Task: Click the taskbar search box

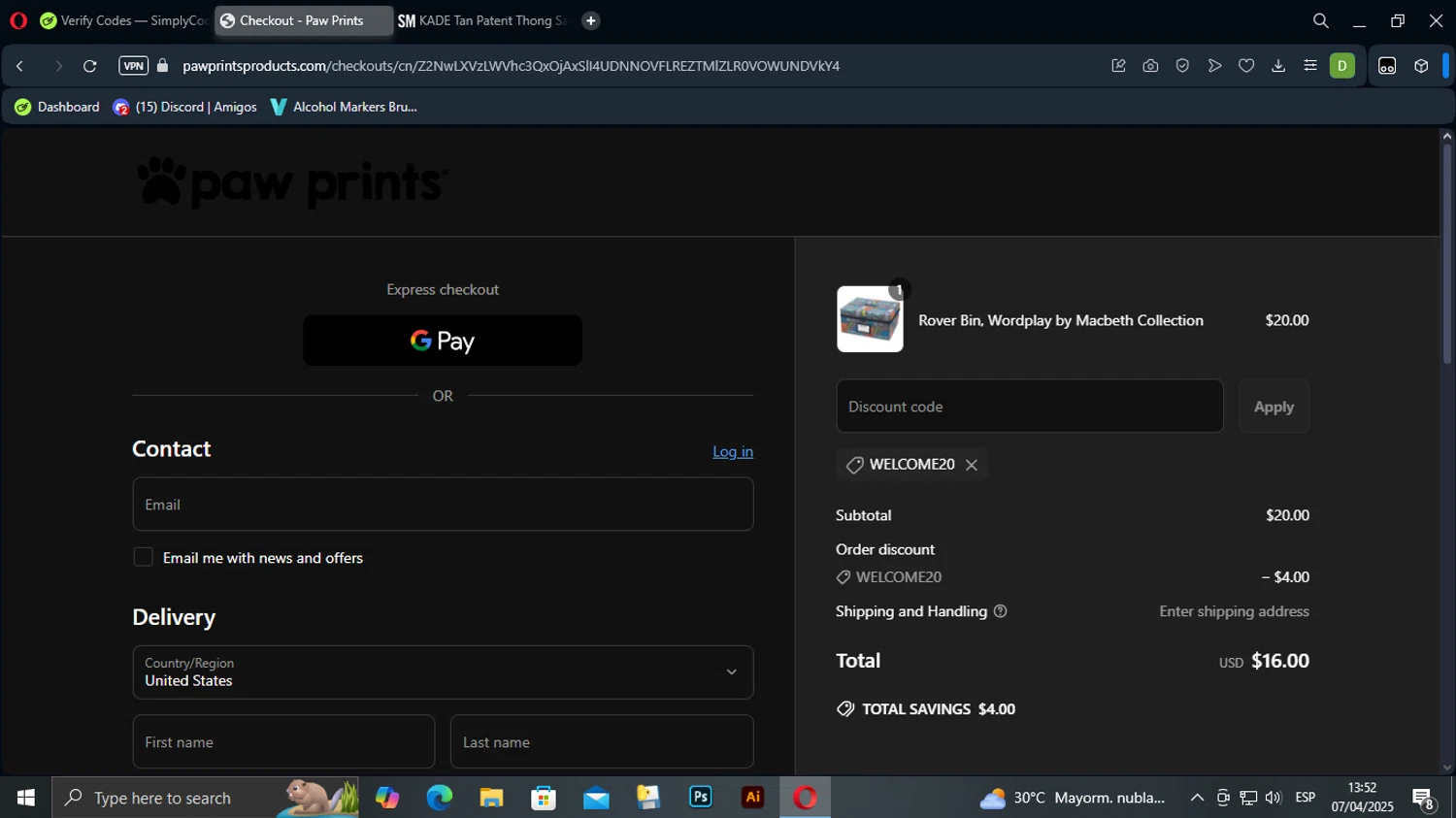Action: pyautogui.click(x=205, y=798)
